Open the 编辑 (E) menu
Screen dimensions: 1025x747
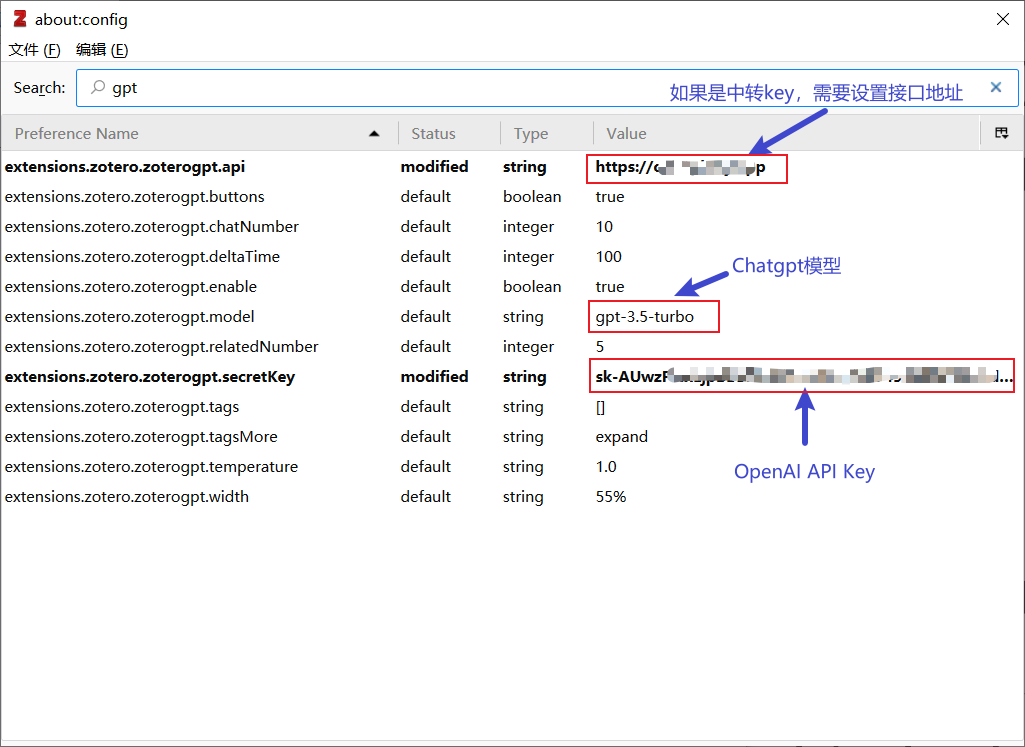[101, 50]
